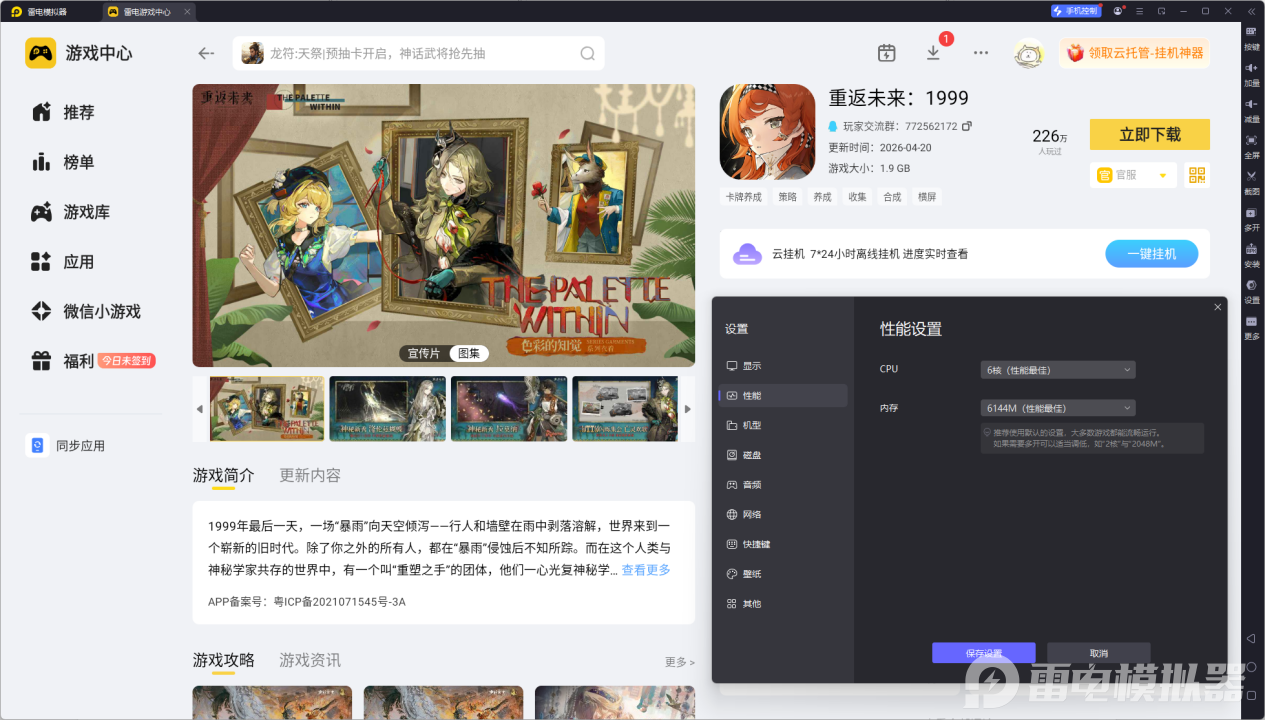Switch banner to 宣传片 video
Screen dimensions: 1265x720
click(x=424, y=353)
